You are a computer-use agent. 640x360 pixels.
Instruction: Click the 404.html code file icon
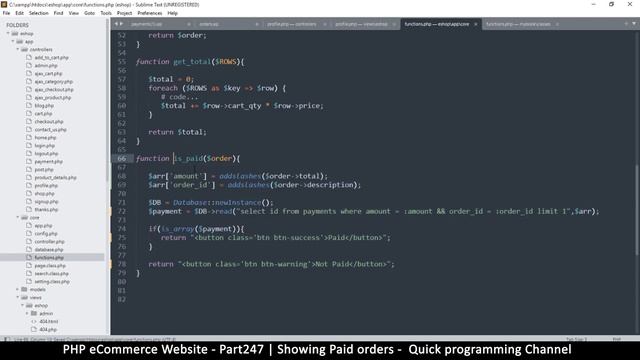[34, 321]
